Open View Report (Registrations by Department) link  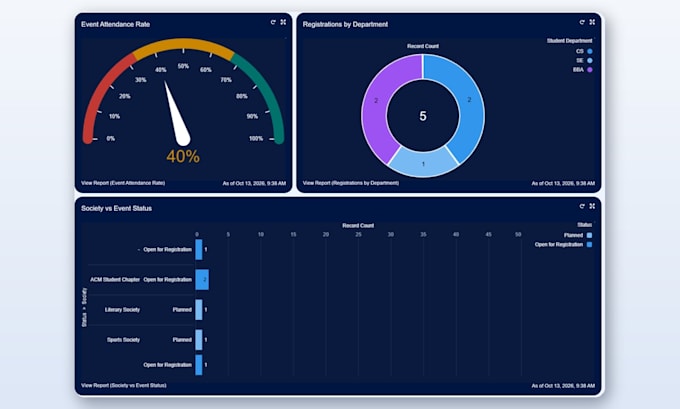pos(351,183)
